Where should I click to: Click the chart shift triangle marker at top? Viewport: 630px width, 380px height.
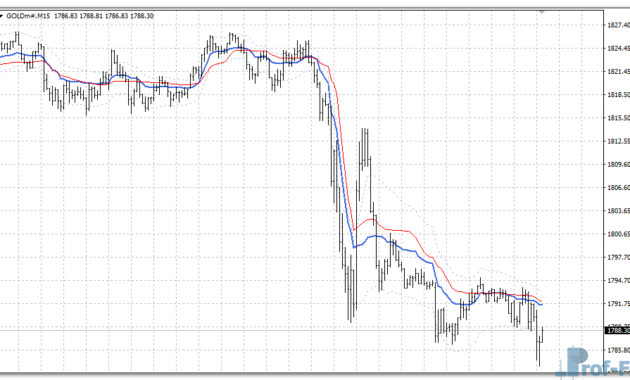coord(542,12)
